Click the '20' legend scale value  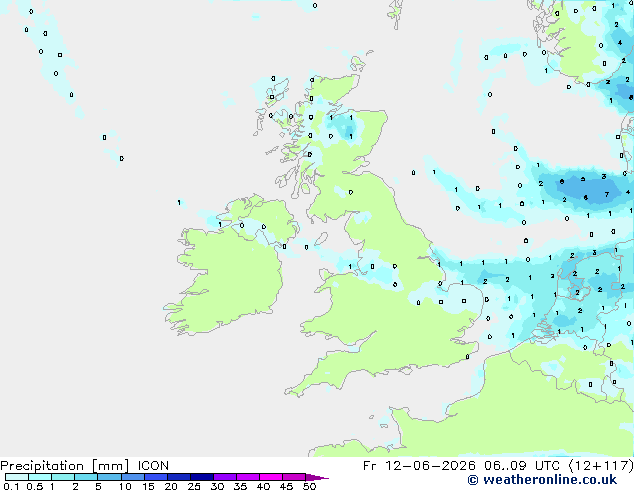[171, 486]
